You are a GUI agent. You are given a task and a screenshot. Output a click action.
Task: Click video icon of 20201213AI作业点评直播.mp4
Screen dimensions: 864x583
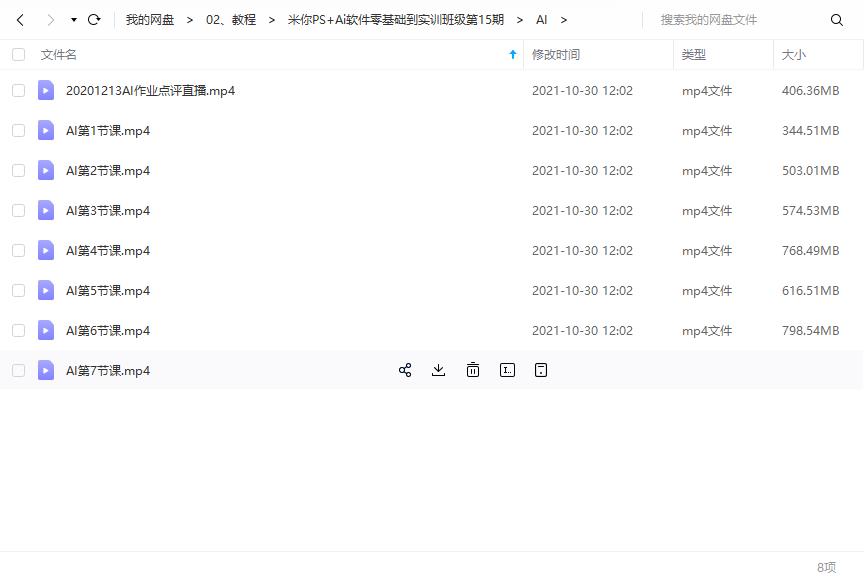pyautogui.click(x=46, y=90)
